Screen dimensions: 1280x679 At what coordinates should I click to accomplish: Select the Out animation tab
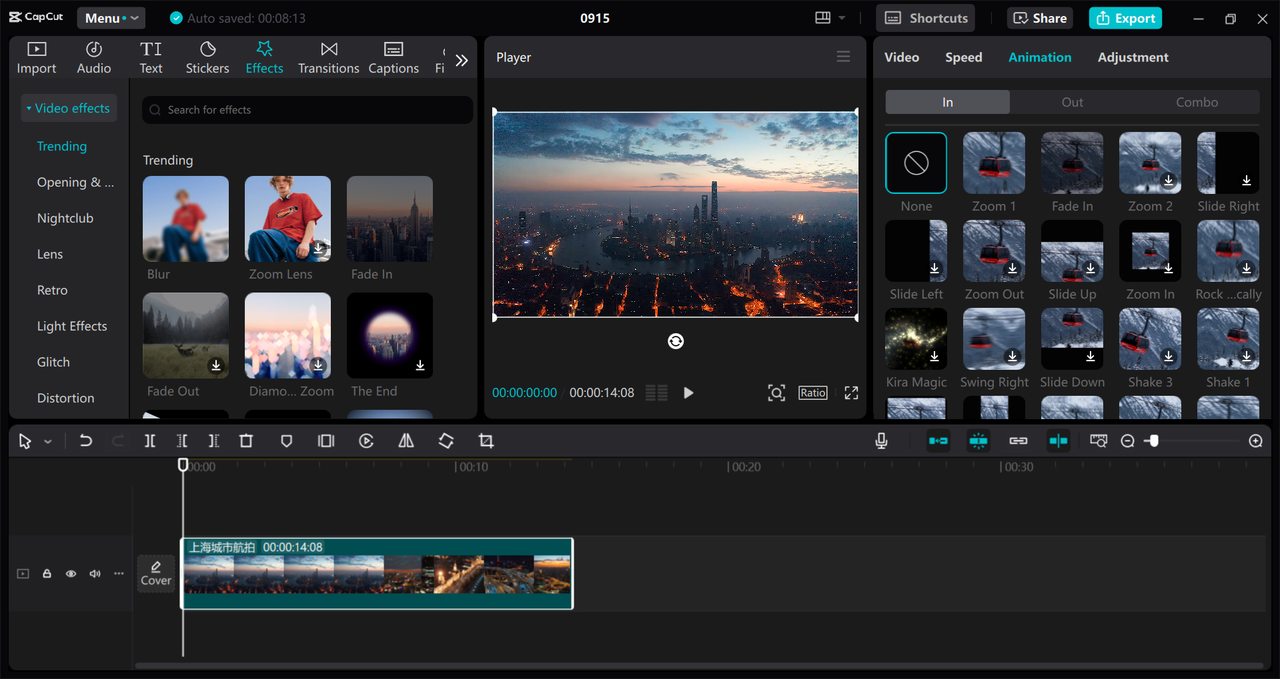pyautogui.click(x=1072, y=102)
